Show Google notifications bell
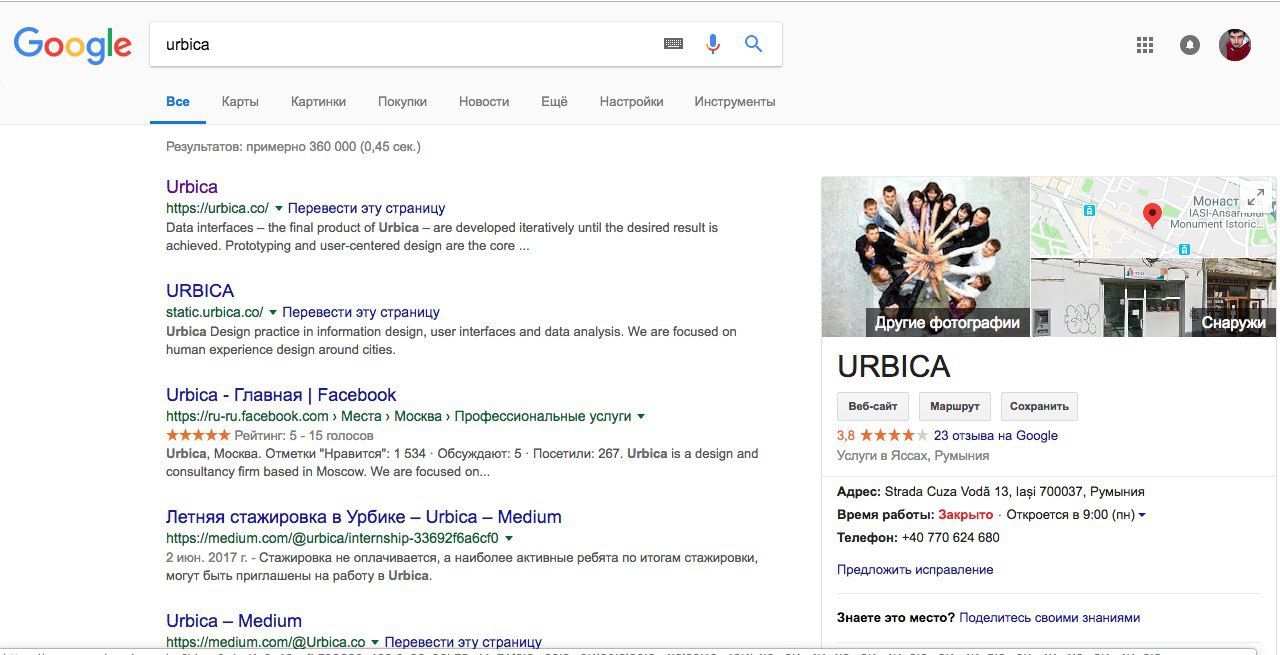Image resolution: width=1280 pixels, height=655 pixels. click(1190, 45)
